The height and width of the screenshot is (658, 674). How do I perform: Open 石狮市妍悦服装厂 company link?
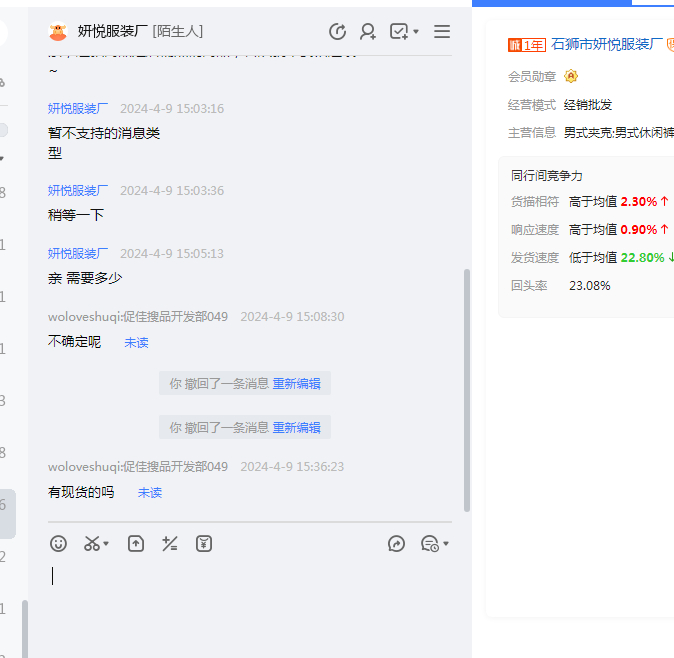[607, 44]
